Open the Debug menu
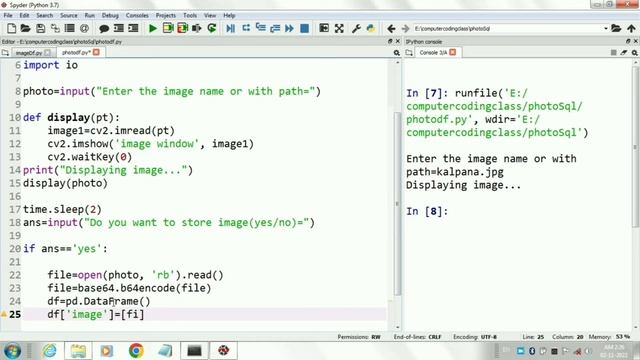The width and height of the screenshot is (640, 360). (x=110, y=16)
